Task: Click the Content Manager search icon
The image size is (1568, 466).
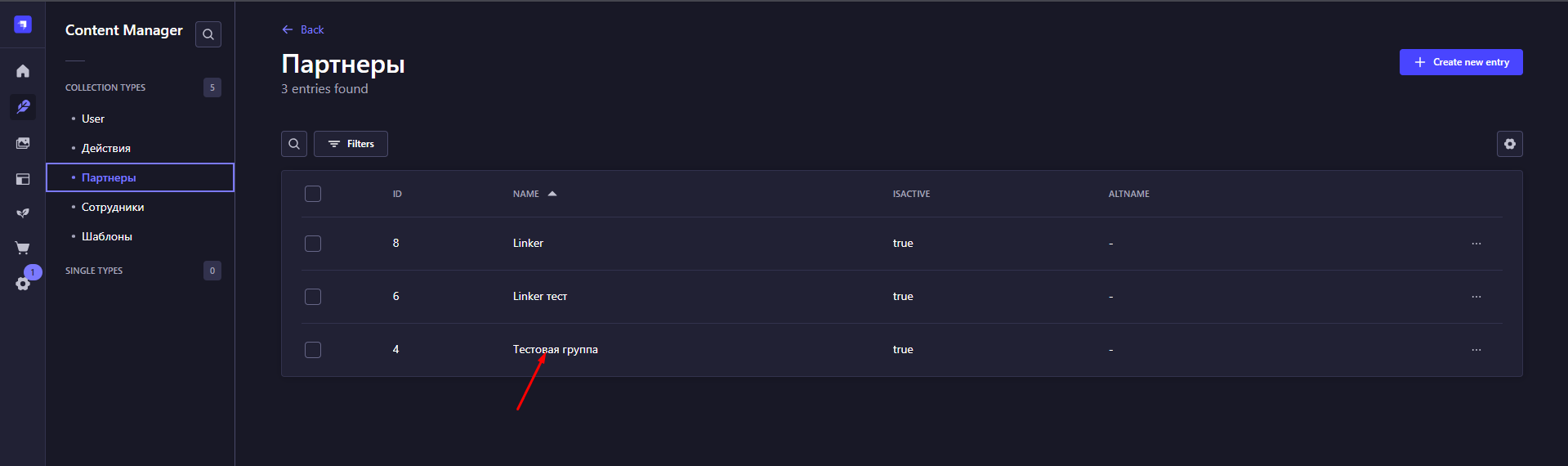Action: [x=208, y=34]
